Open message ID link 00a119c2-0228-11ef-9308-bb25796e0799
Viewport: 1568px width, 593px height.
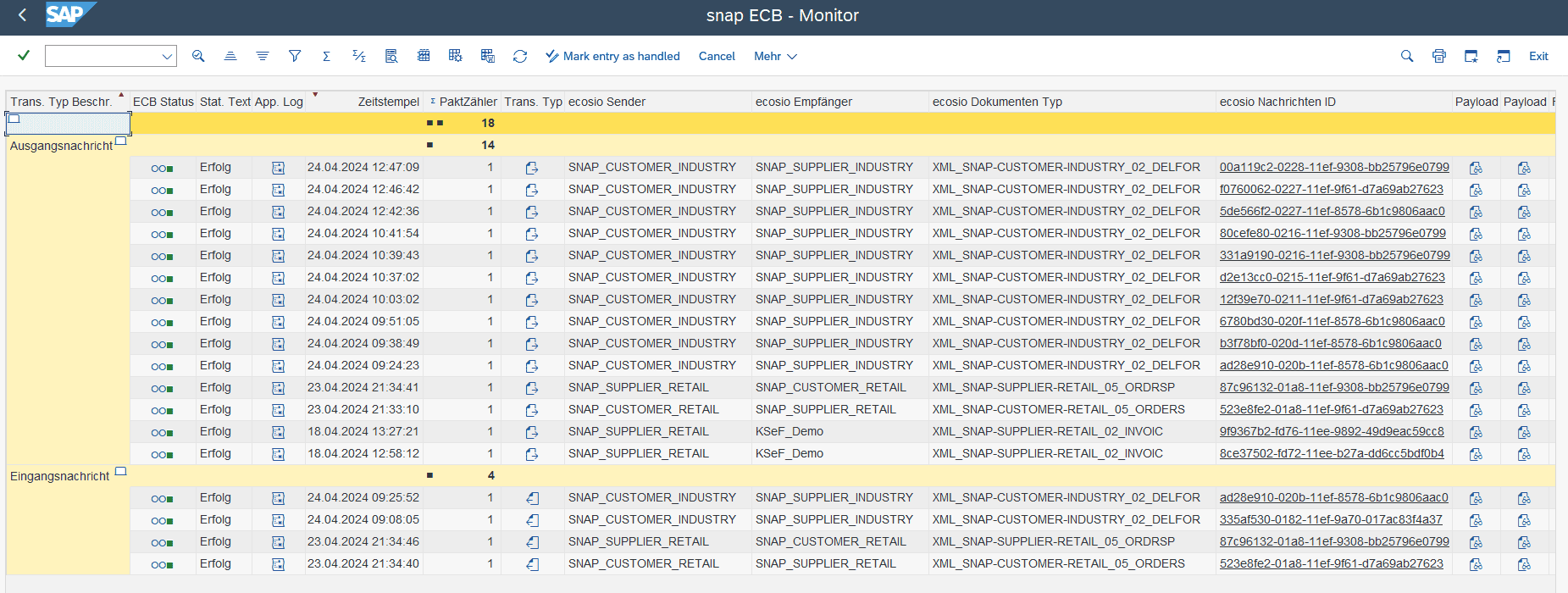click(x=1333, y=167)
